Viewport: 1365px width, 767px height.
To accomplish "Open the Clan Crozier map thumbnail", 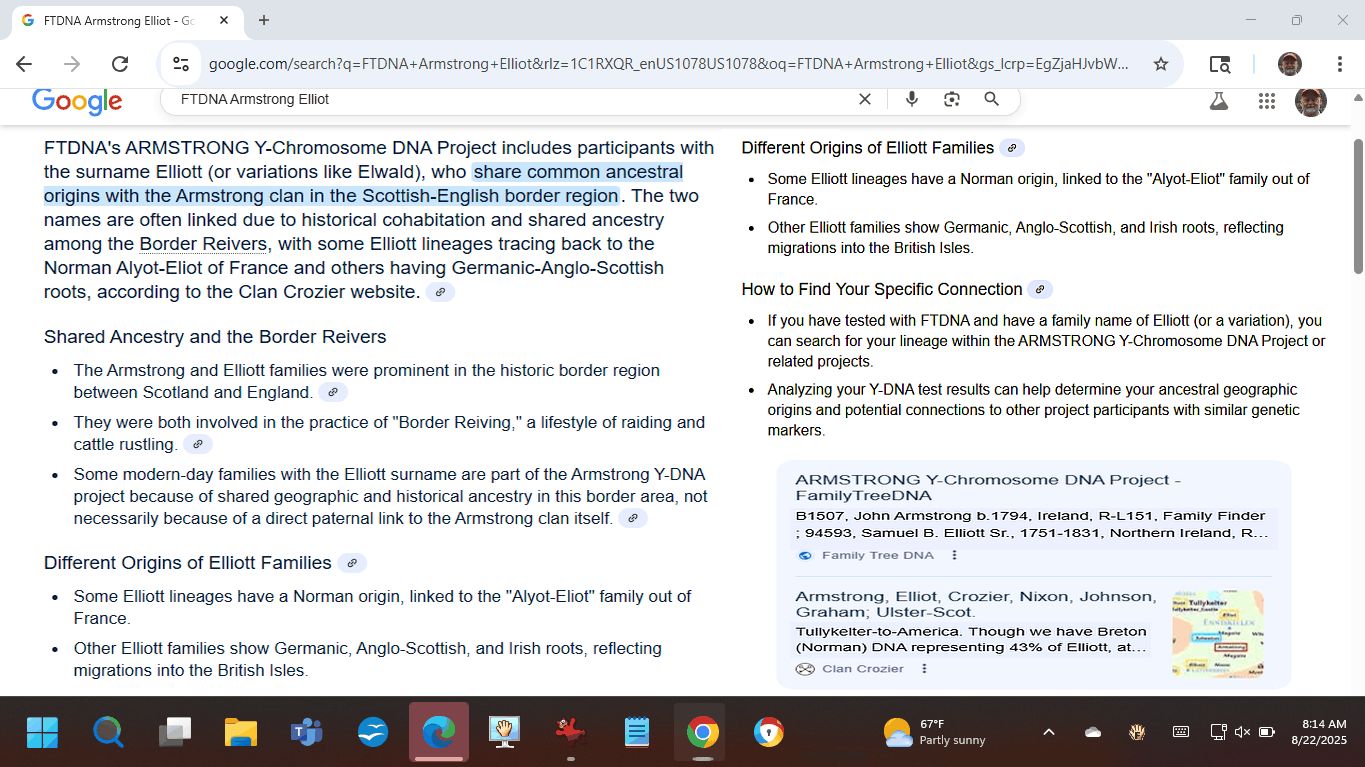I will 1217,634.
